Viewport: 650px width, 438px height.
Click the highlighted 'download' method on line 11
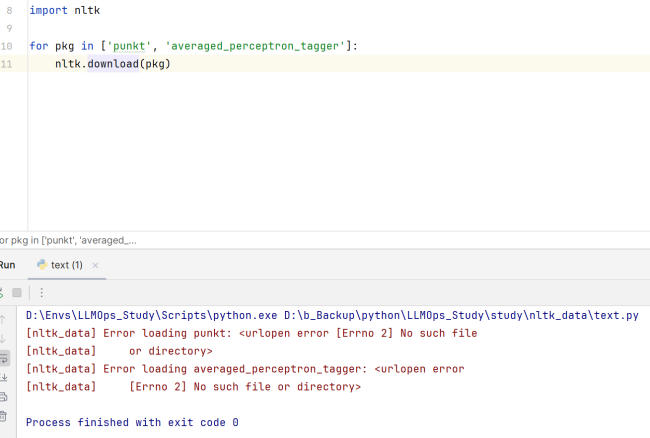[x=113, y=64]
